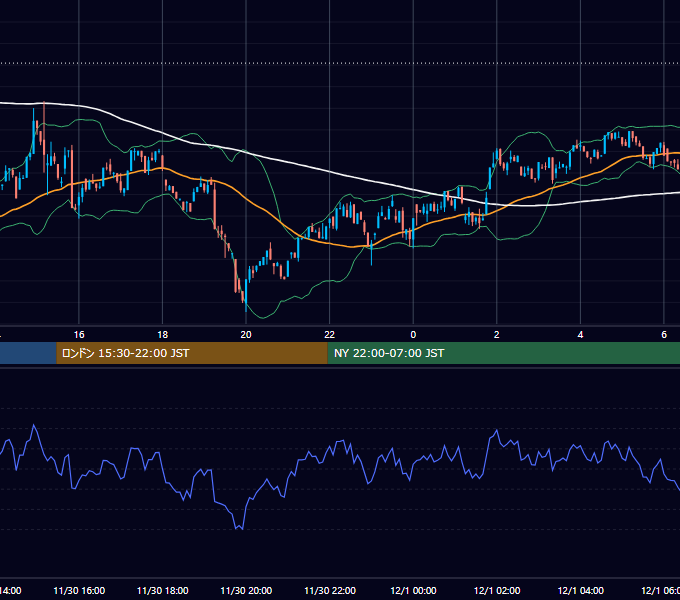Click the 11/30 18:00 date label
680x600 pixels.
(163, 591)
